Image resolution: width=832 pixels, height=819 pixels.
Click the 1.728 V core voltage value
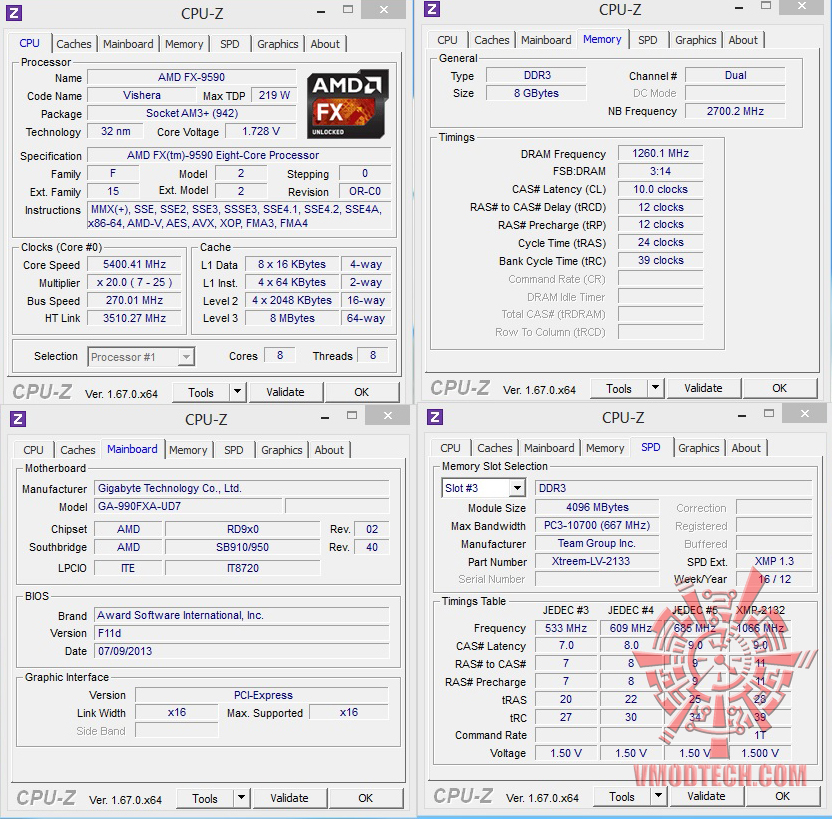(261, 131)
